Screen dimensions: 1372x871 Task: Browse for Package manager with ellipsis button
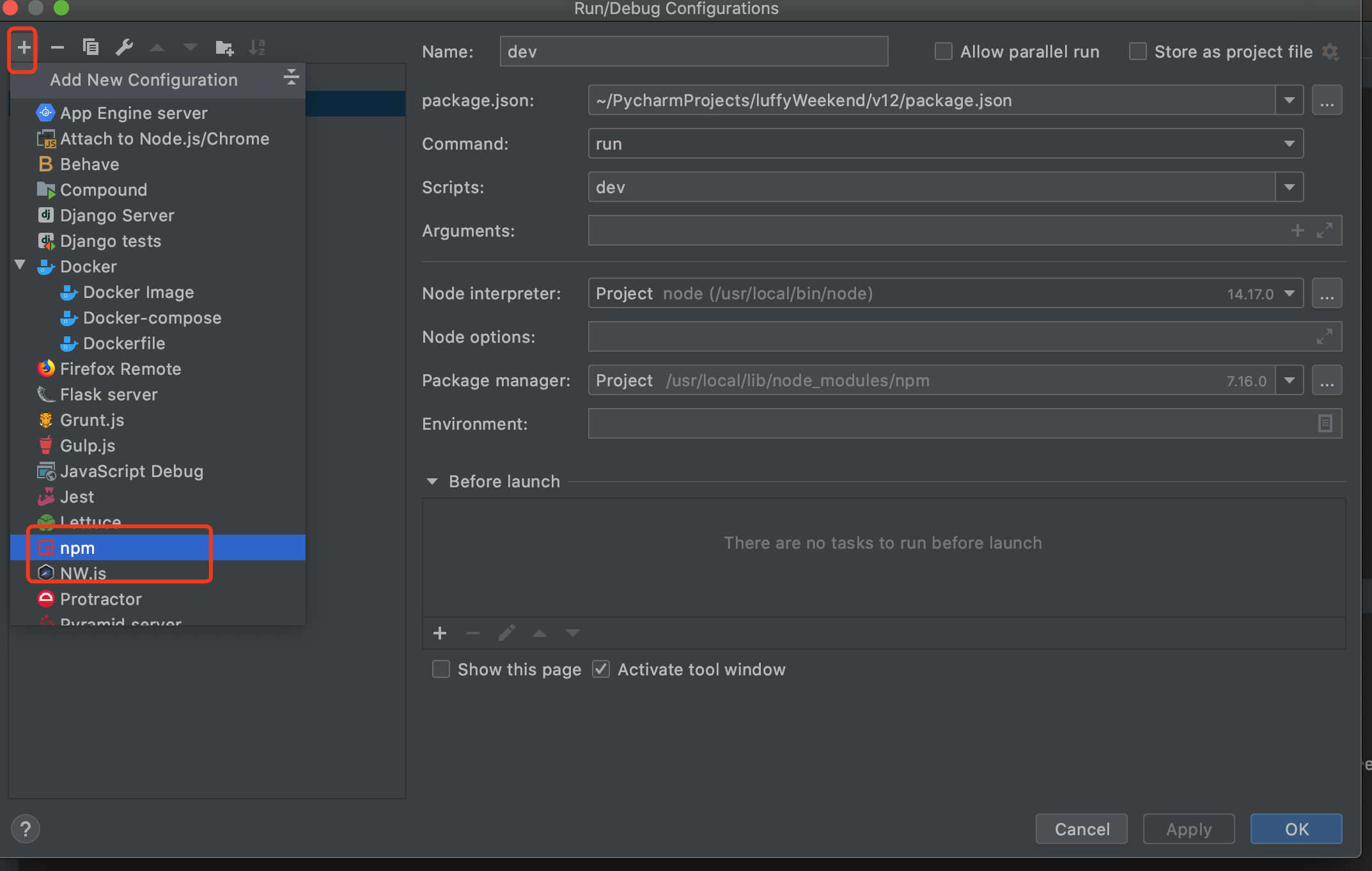pos(1327,381)
